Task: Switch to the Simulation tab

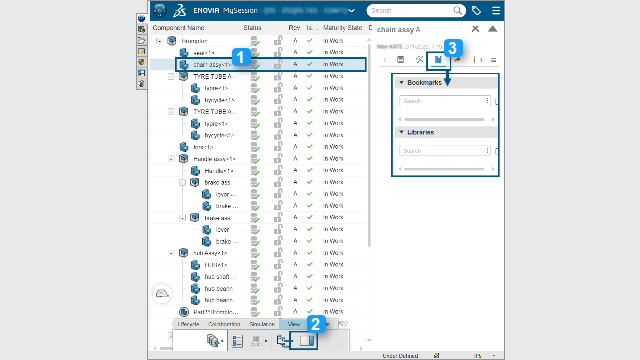Action: pyautogui.click(x=262, y=324)
